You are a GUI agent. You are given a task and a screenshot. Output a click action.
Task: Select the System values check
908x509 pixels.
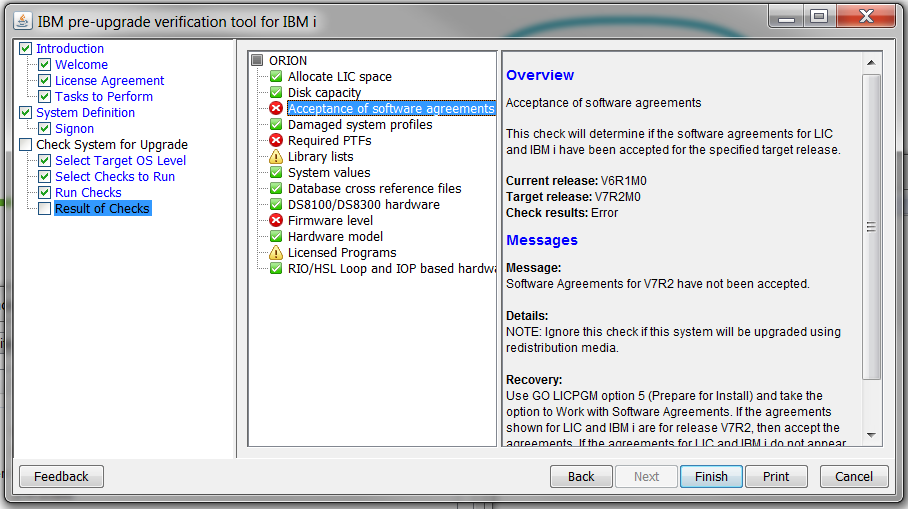pyautogui.click(x=329, y=173)
